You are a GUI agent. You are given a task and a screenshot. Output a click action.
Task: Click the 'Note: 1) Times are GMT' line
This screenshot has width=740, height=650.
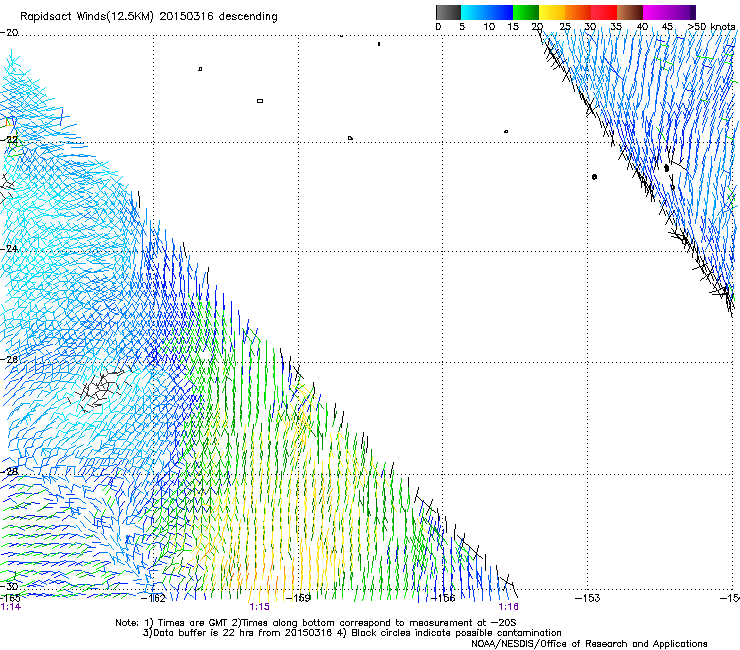[316, 623]
